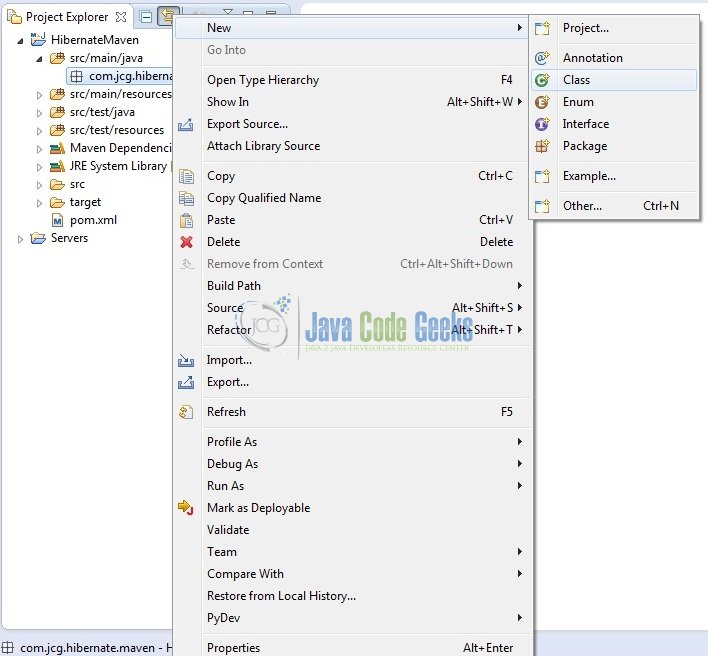Expand the src/test/resources folder
Viewport: 708px width, 656px height.
(39, 131)
